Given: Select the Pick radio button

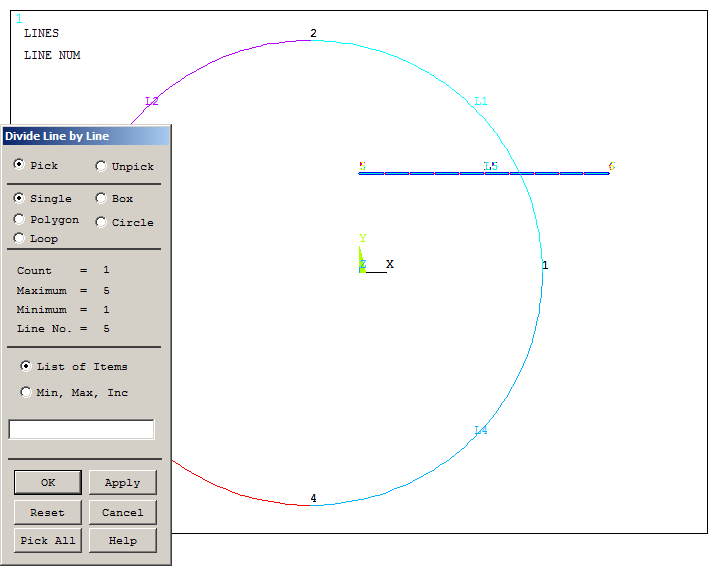Looking at the screenshot, I should tap(19, 164).
